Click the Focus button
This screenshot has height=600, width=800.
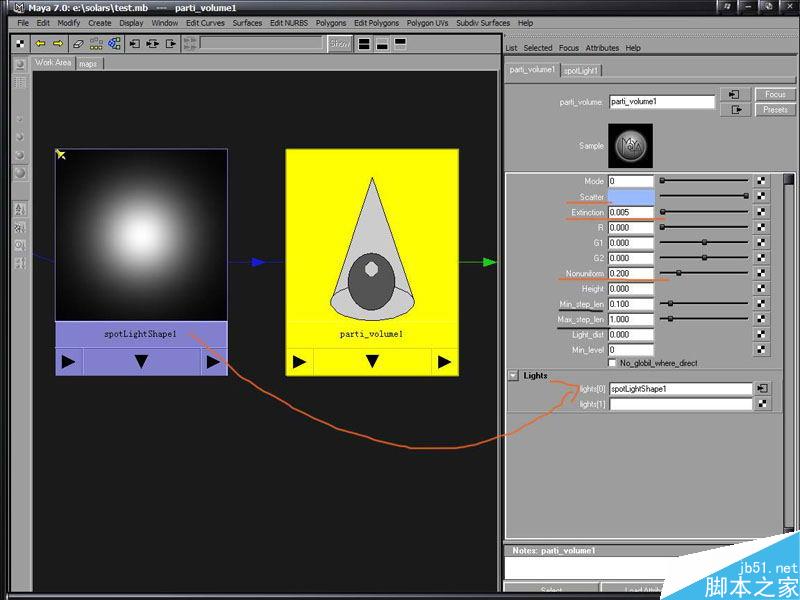click(x=775, y=94)
